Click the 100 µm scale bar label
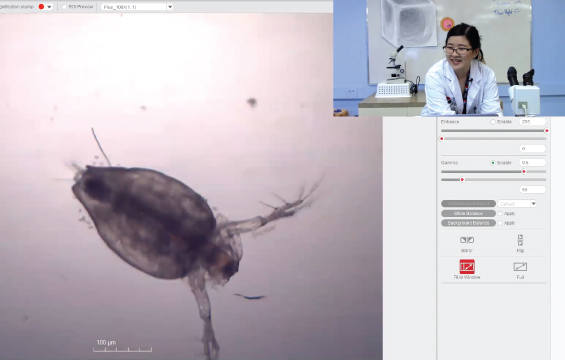Screen dimensions: 565x360 [106, 342]
